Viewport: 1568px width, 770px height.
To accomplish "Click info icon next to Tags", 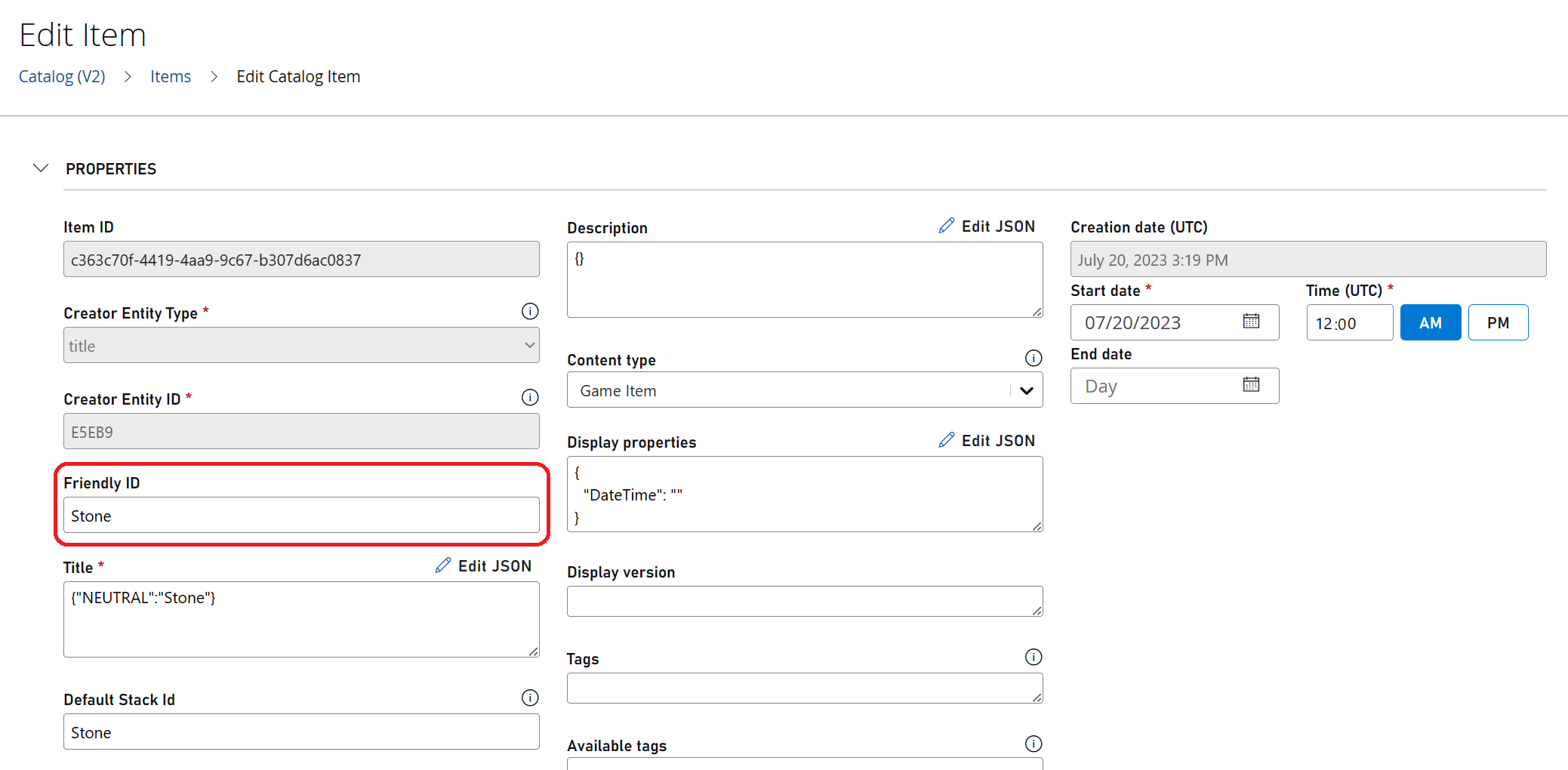I will point(1034,657).
